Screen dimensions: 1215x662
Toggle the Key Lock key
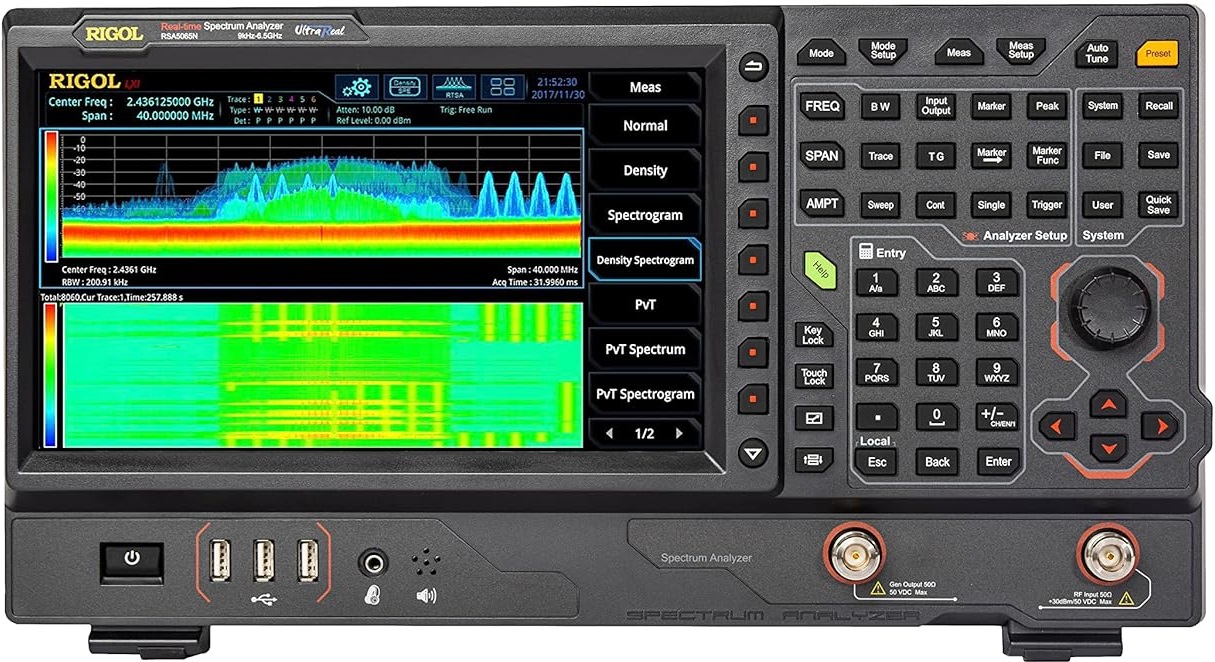(x=813, y=335)
